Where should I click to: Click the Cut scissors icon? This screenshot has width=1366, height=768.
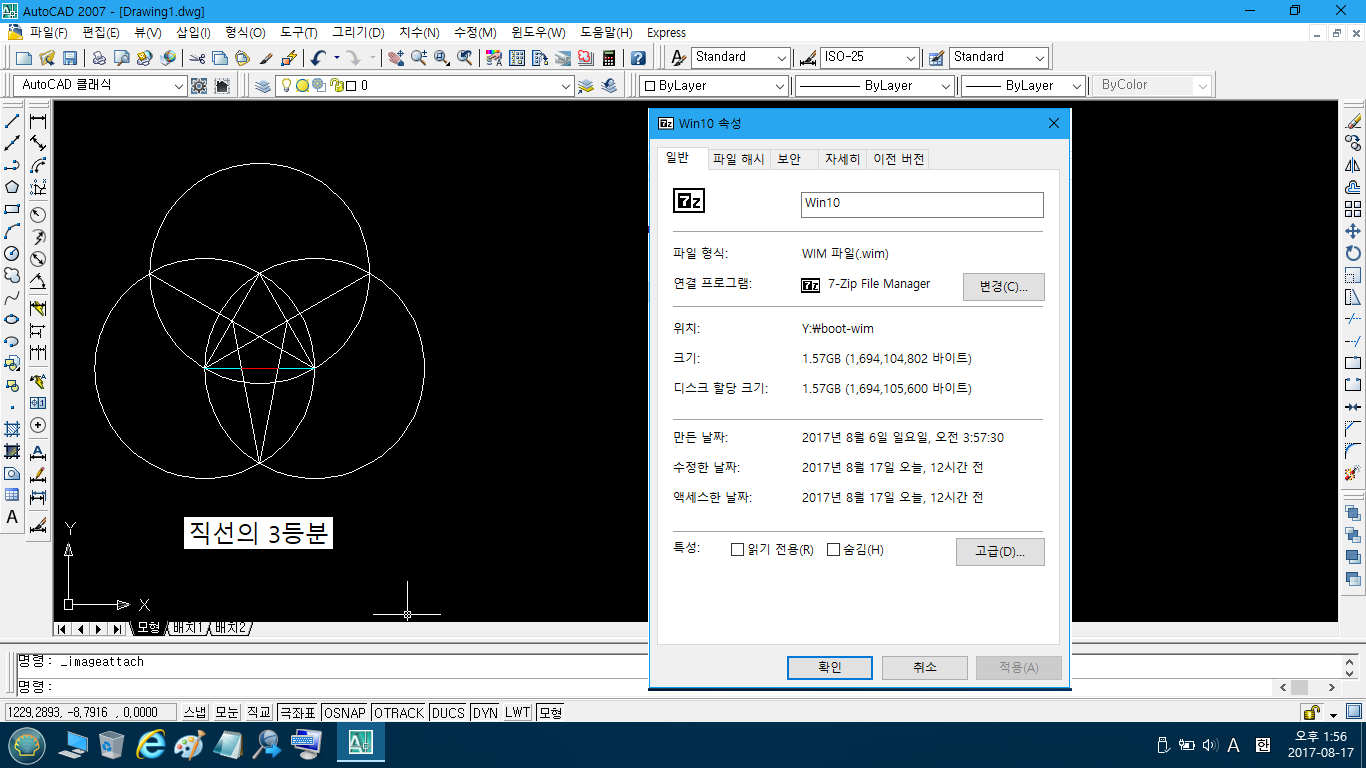tap(197, 58)
